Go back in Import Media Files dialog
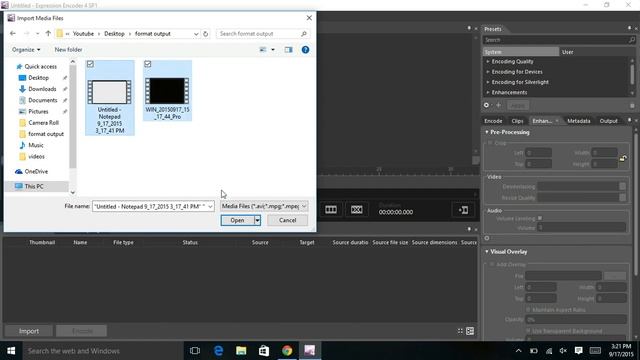Image resolution: width=640 pixels, height=360 pixels. point(13,33)
